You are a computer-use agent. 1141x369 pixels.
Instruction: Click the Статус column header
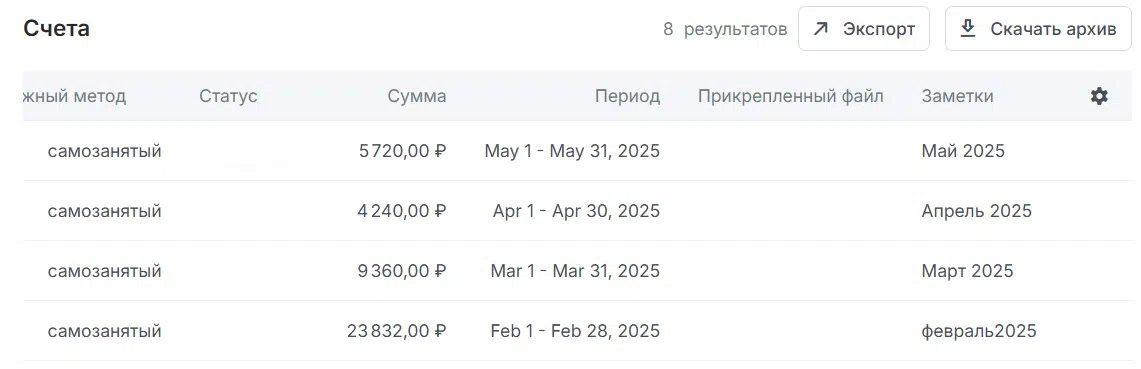point(228,96)
